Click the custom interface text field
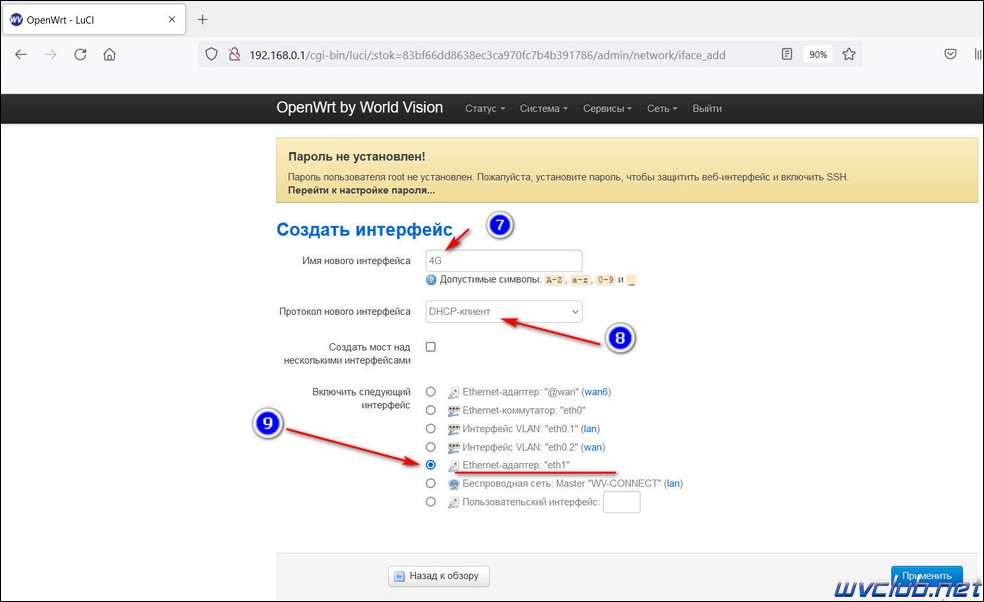 621,502
